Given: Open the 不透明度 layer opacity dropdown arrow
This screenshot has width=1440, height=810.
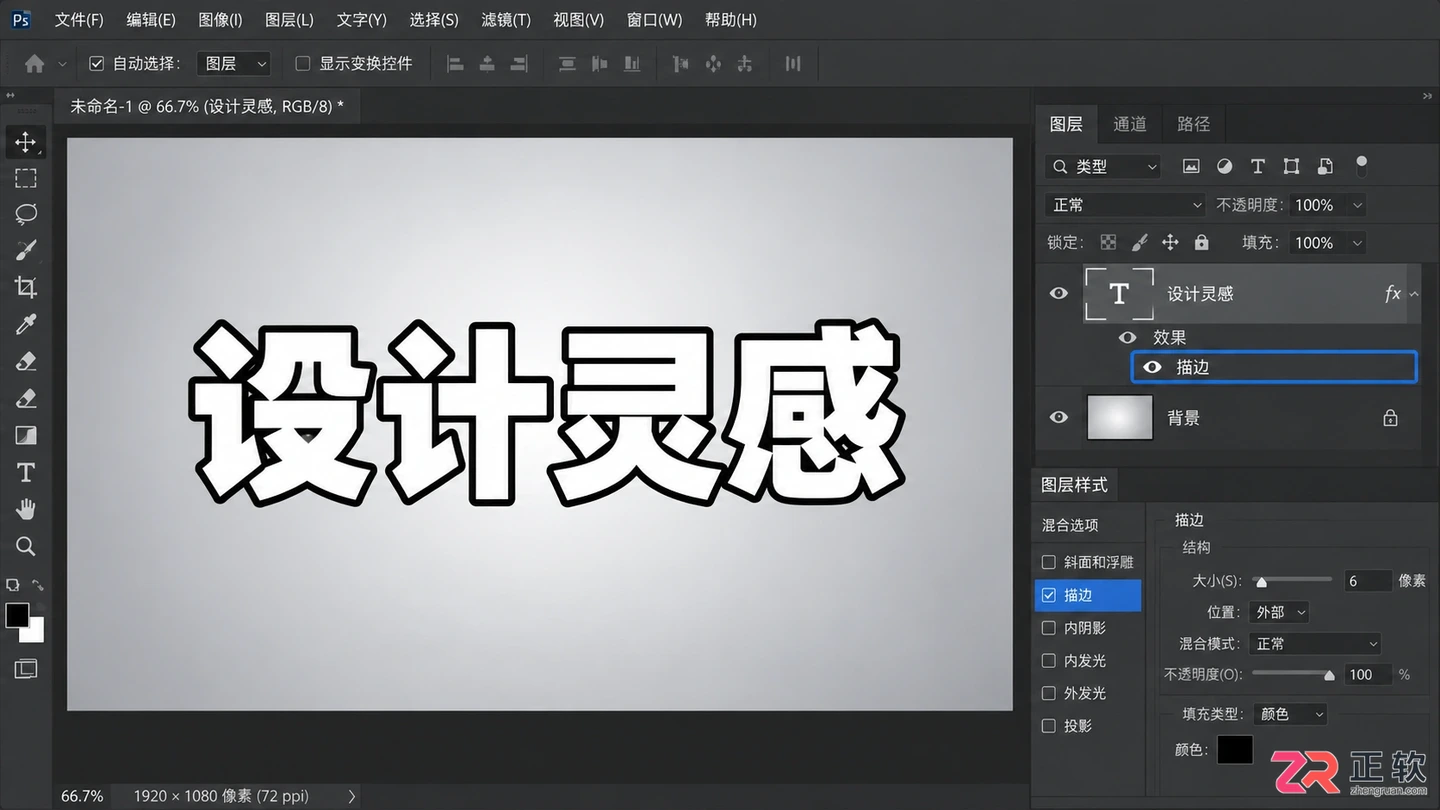Looking at the screenshot, I should (1357, 205).
